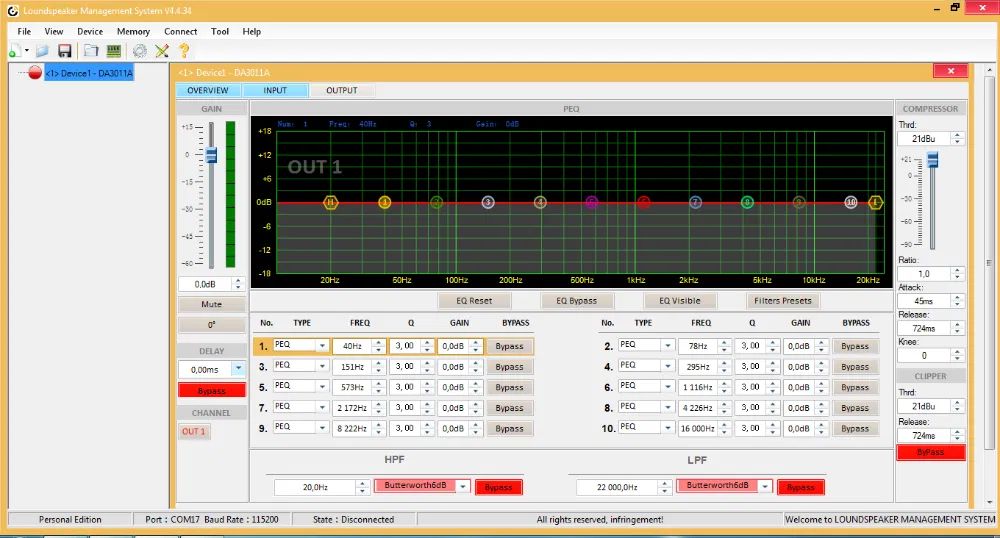Click the empty folder toolbar icon

91,51
